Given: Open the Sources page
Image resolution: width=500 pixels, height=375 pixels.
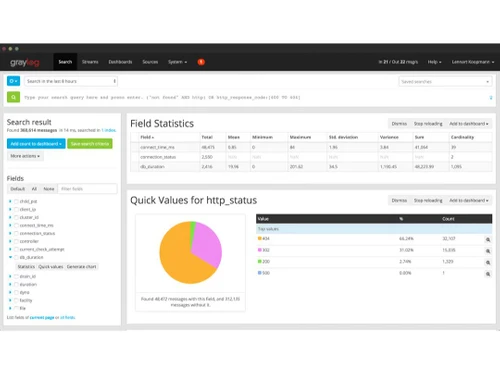Looking at the screenshot, I should (x=150, y=62).
